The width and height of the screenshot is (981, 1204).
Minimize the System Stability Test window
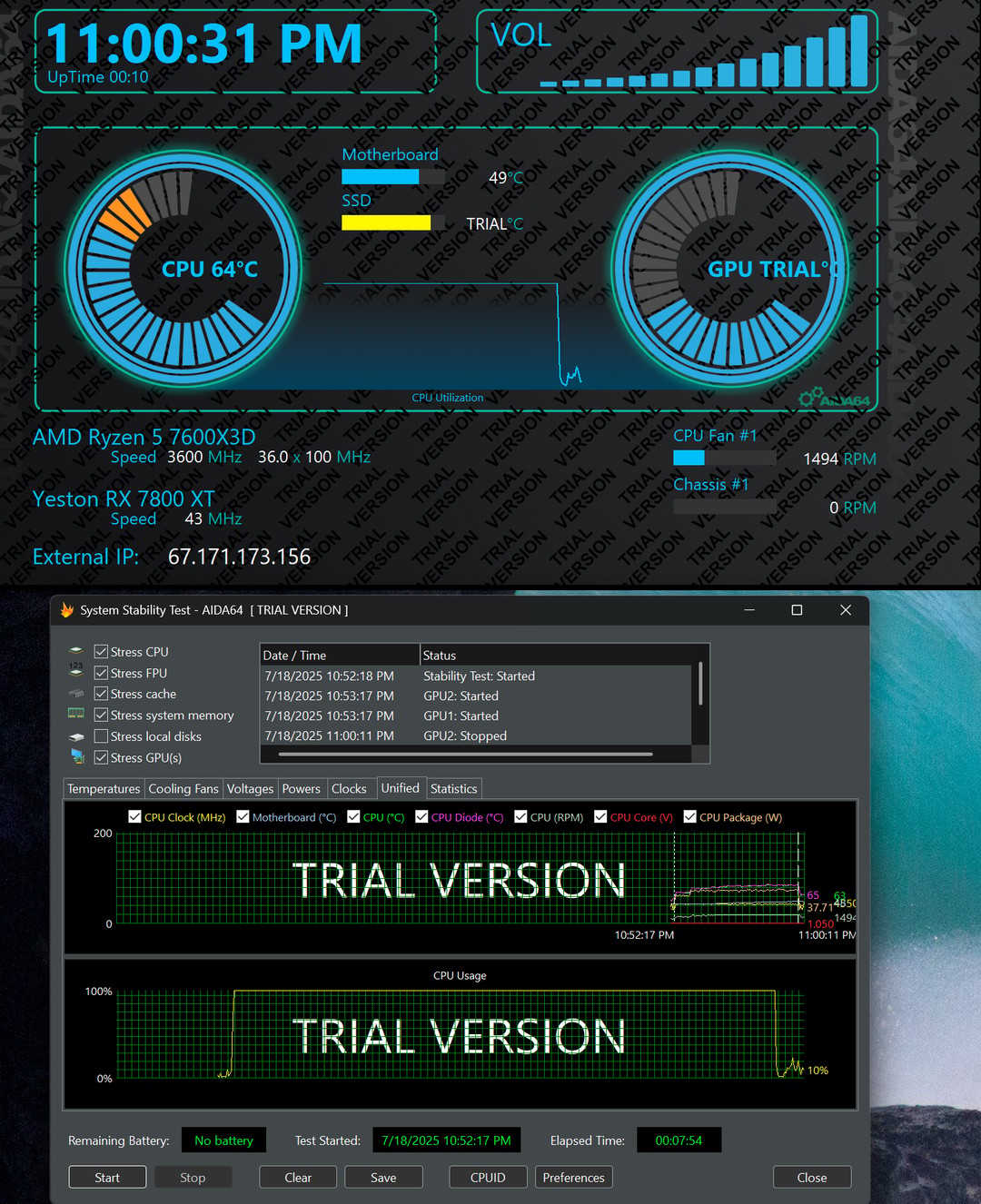pos(749,610)
